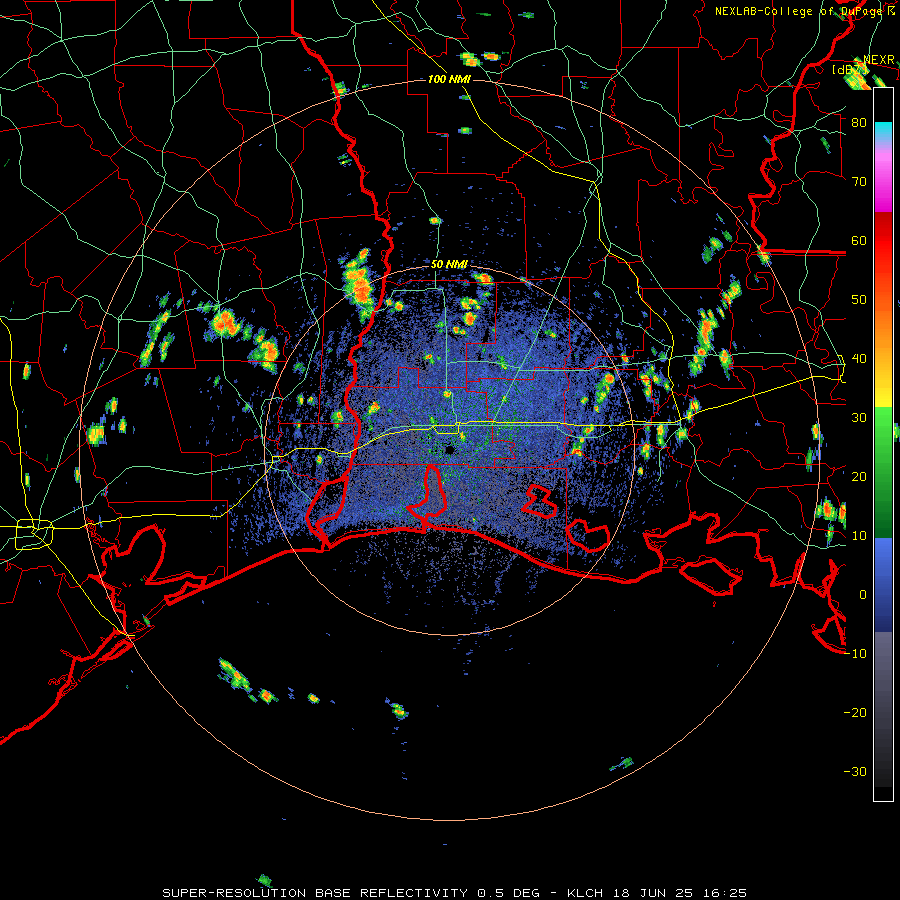Click the -10 value on the dBZ scale
The height and width of the screenshot is (900, 900).
click(x=855, y=654)
